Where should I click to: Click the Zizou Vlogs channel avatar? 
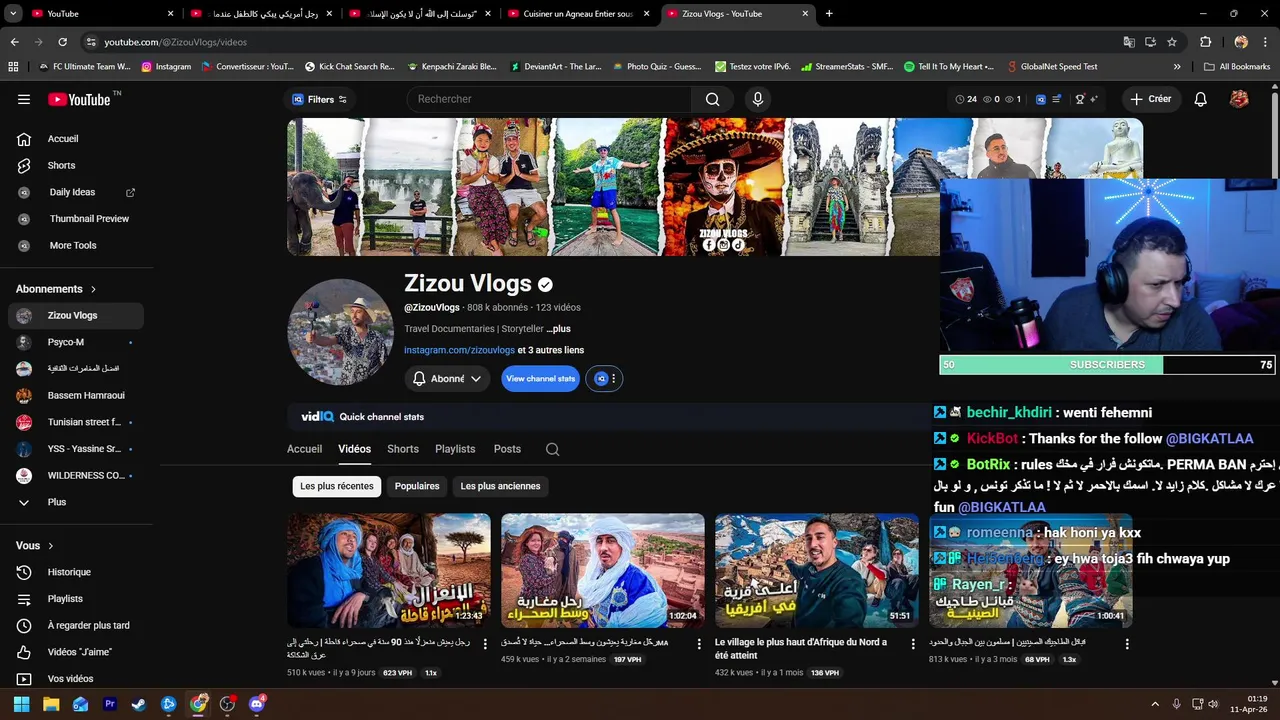click(340, 332)
